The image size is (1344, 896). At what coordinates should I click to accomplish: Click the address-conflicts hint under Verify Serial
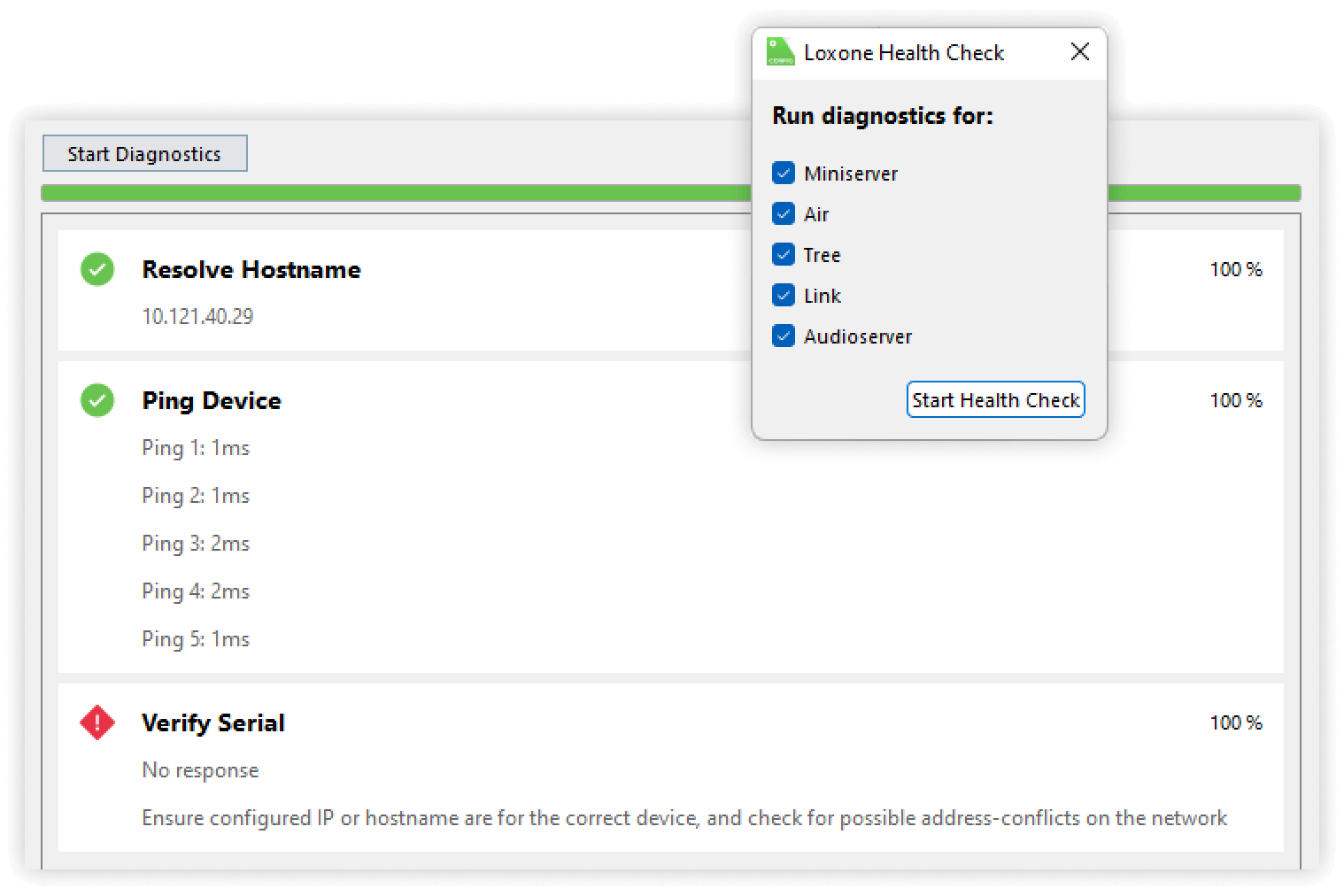coord(684,818)
